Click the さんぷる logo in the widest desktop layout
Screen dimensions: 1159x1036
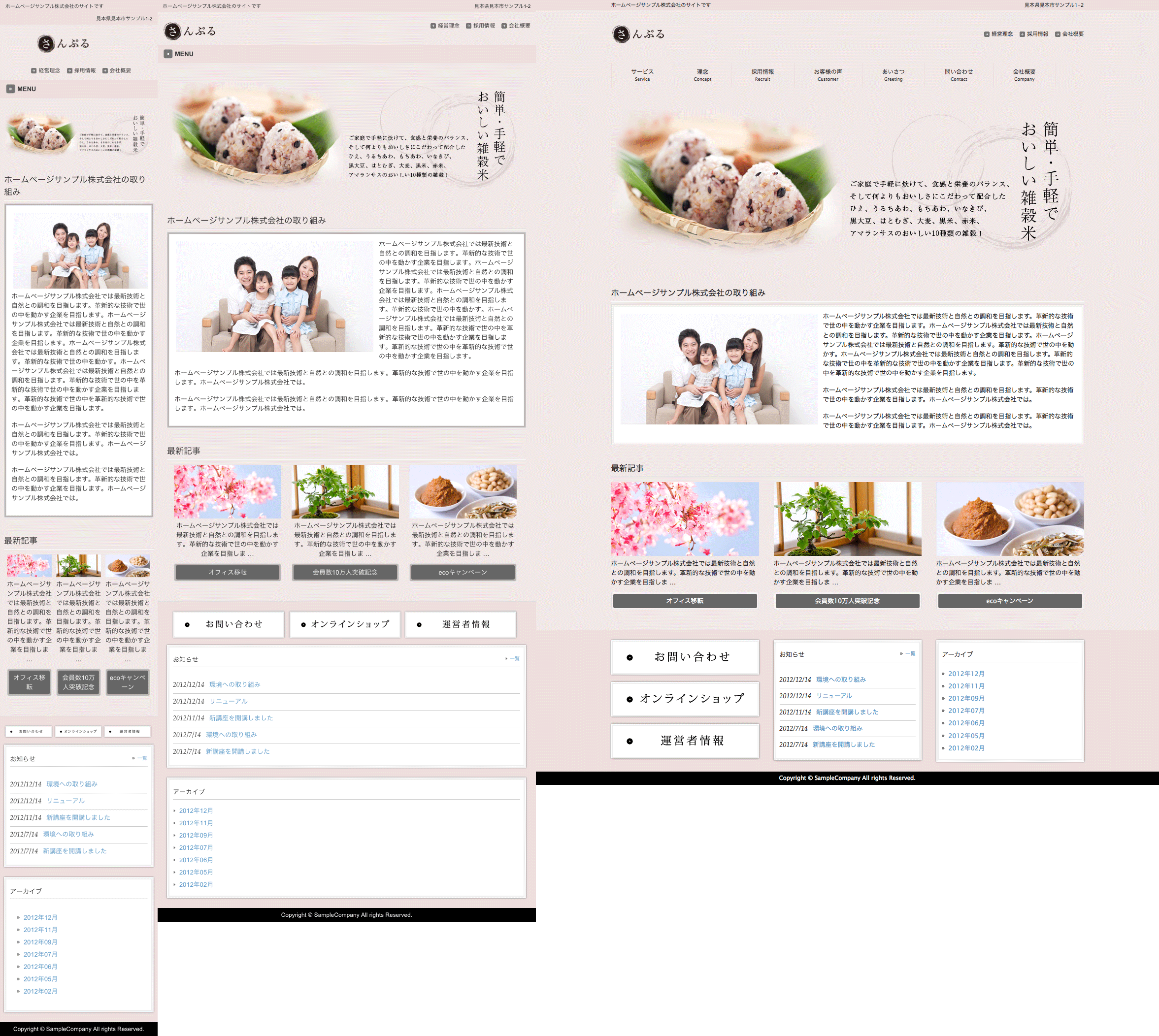tap(638, 34)
